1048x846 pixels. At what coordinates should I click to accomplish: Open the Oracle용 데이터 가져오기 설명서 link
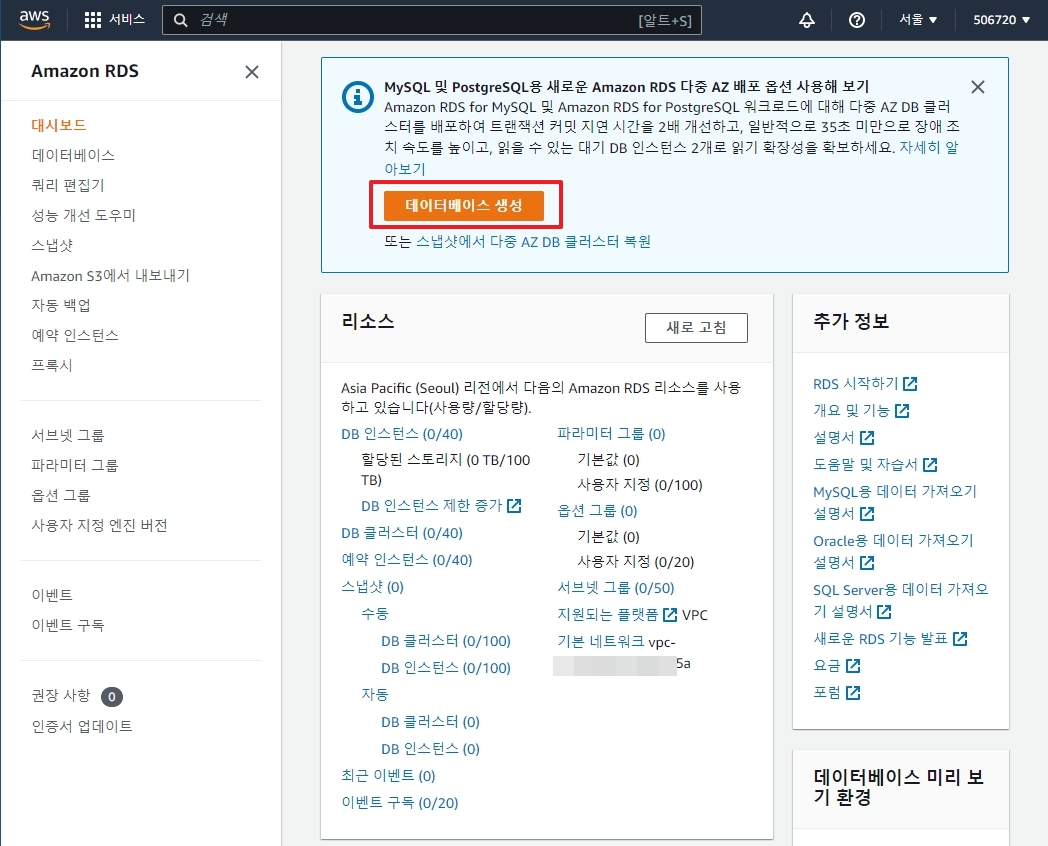coord(893,551)
